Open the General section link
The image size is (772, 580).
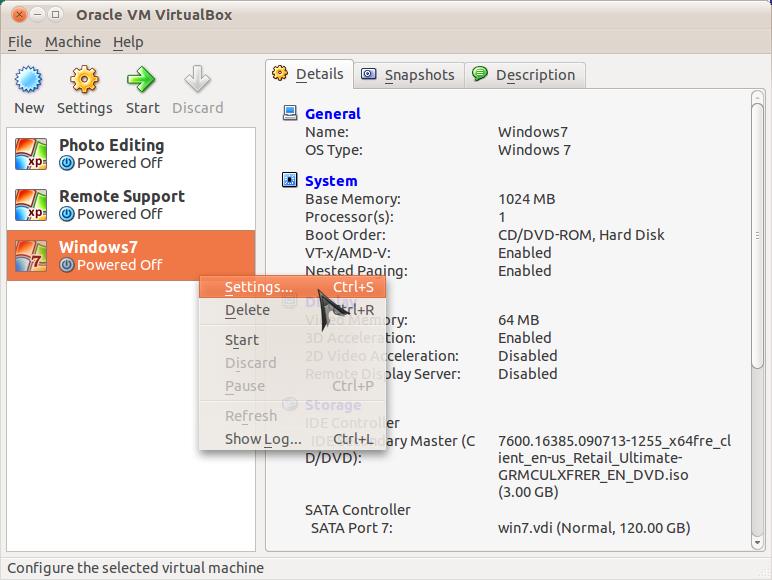click(333, 114)
